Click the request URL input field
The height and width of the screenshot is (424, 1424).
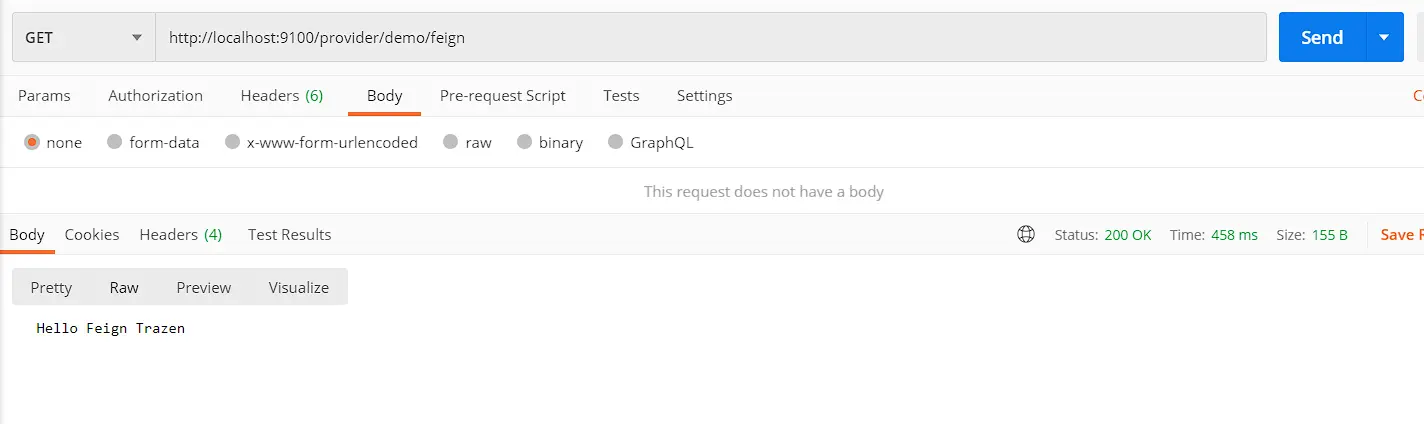click(x=710, y=38)
